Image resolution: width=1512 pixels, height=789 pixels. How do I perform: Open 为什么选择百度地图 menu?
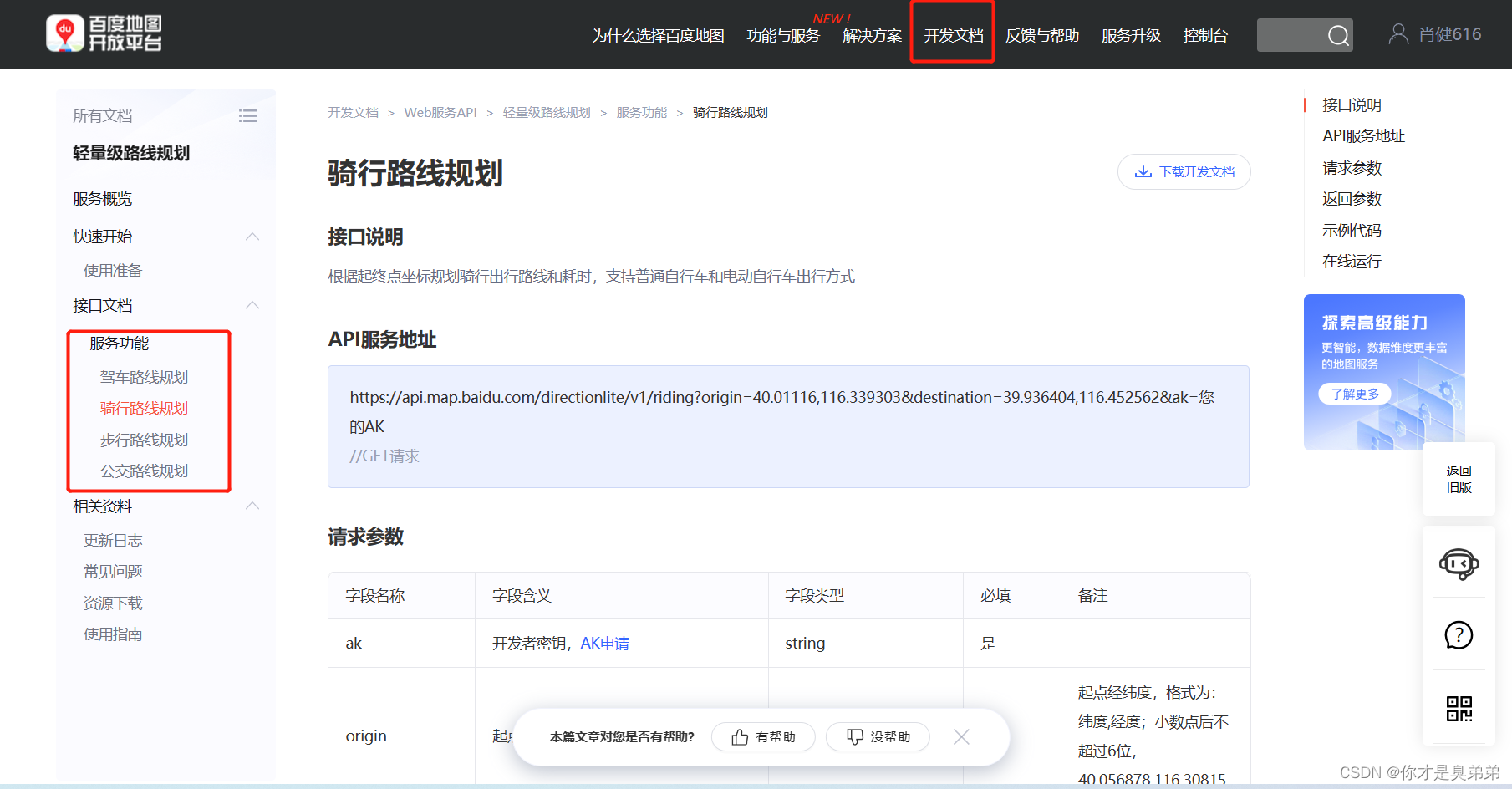(658, 35)
